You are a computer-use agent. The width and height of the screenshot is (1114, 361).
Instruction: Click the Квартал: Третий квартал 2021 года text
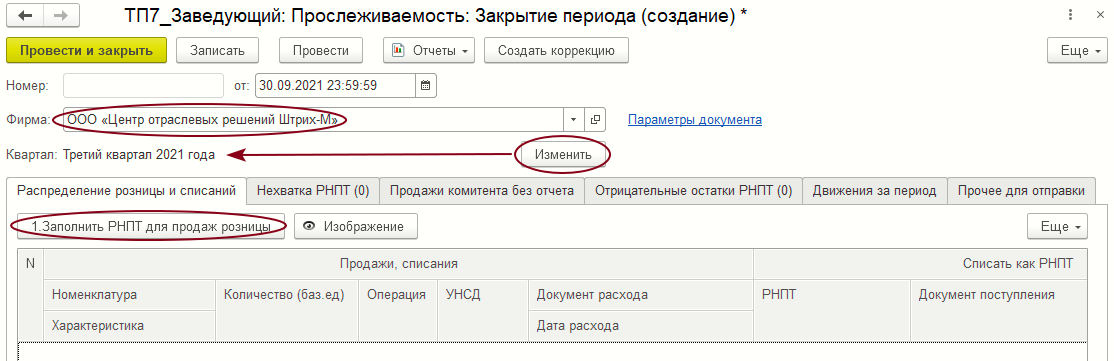pos(110,154)
